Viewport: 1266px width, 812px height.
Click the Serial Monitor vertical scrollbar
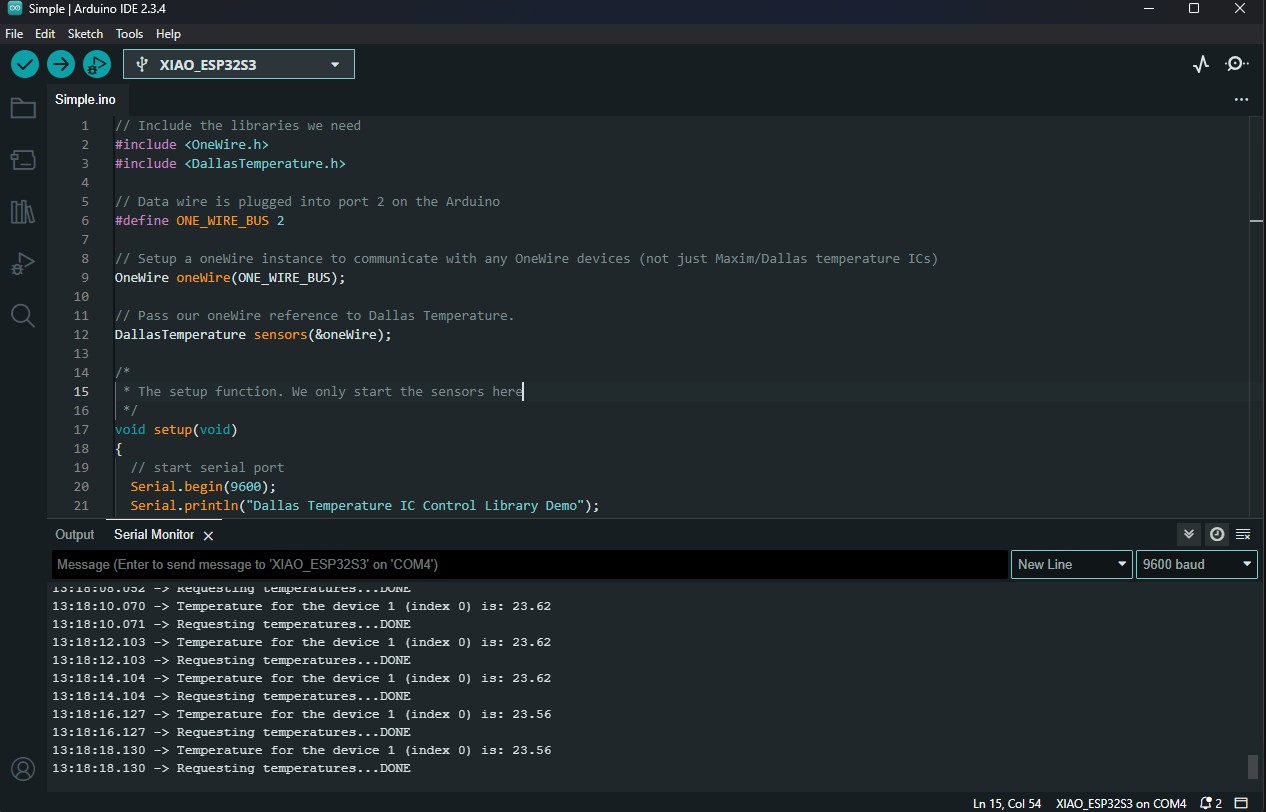1252,767
